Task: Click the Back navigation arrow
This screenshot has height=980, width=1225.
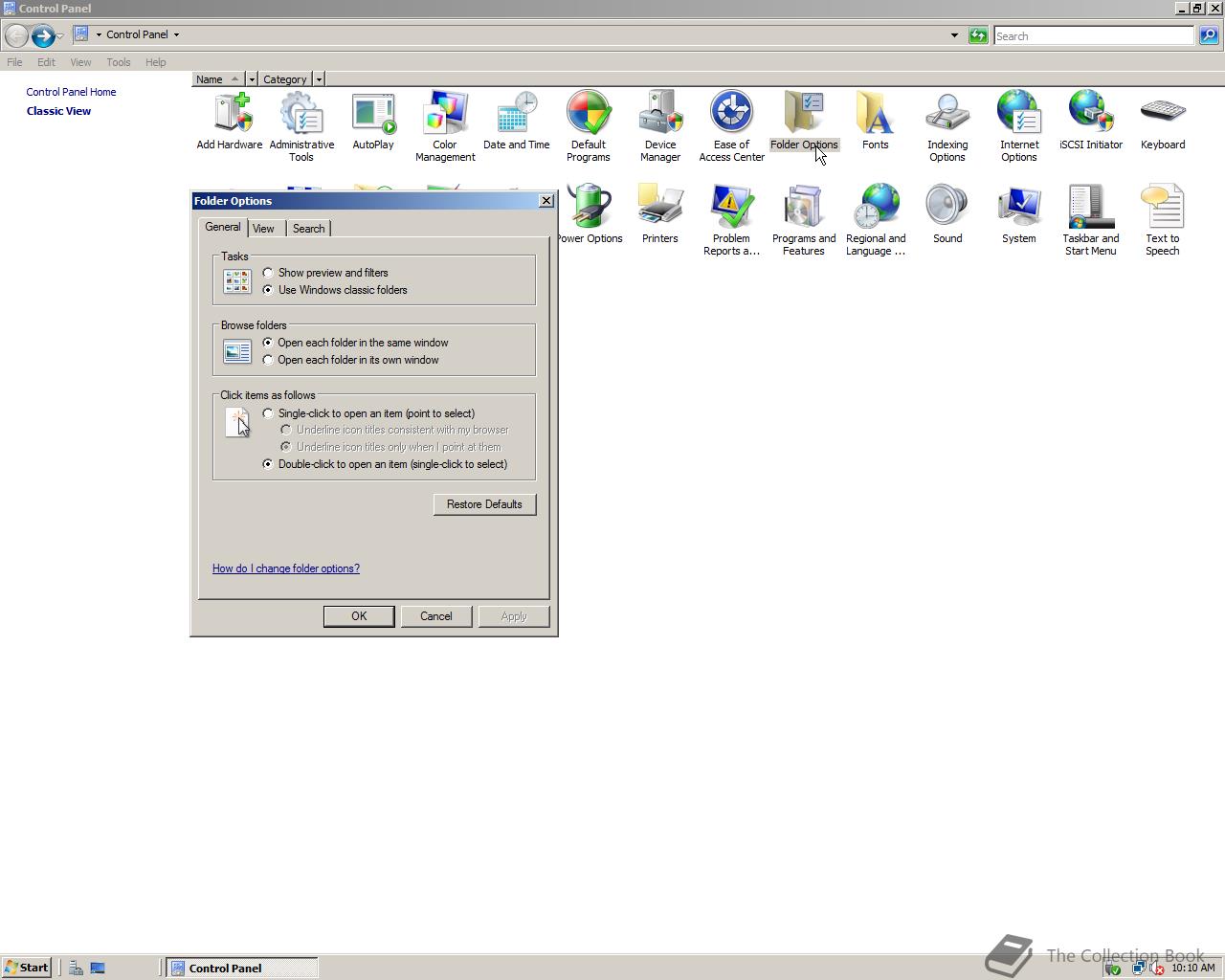Action: pyautogui.click(x=16, y=36)
